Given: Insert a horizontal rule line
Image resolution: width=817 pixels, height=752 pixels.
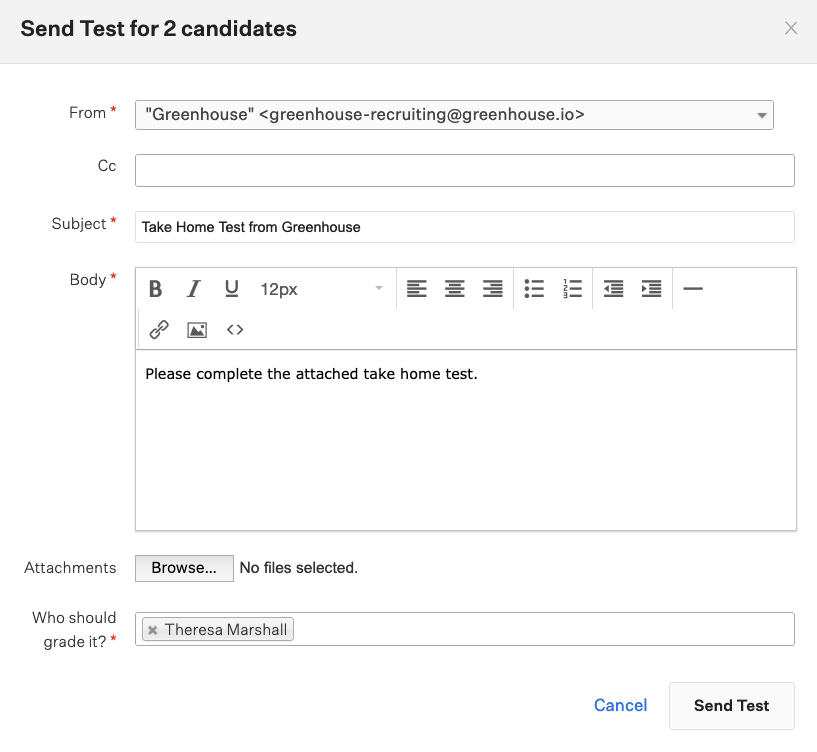Looking at the screenshot, I should click(x=692, y=289).
